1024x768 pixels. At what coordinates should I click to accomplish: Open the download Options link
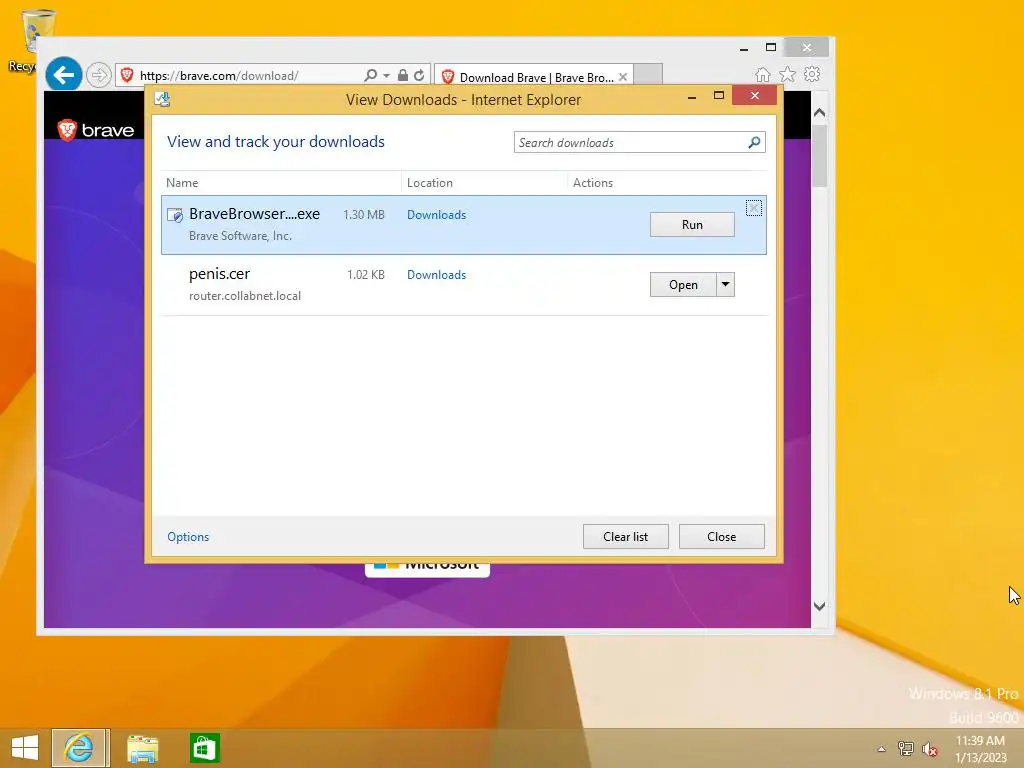click(x=188, y=537)
